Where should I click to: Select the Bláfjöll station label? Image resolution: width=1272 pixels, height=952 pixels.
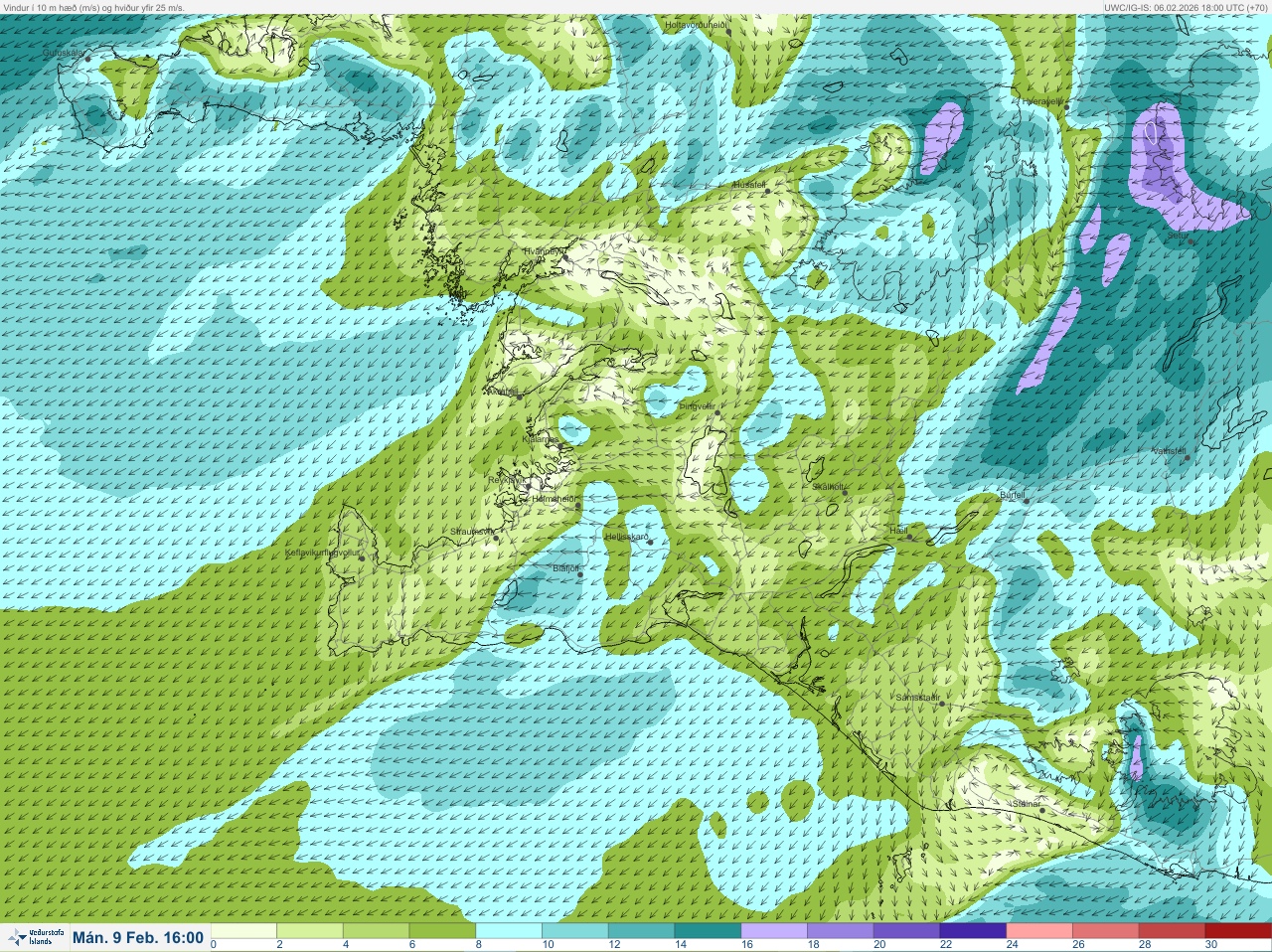[564, 568]
